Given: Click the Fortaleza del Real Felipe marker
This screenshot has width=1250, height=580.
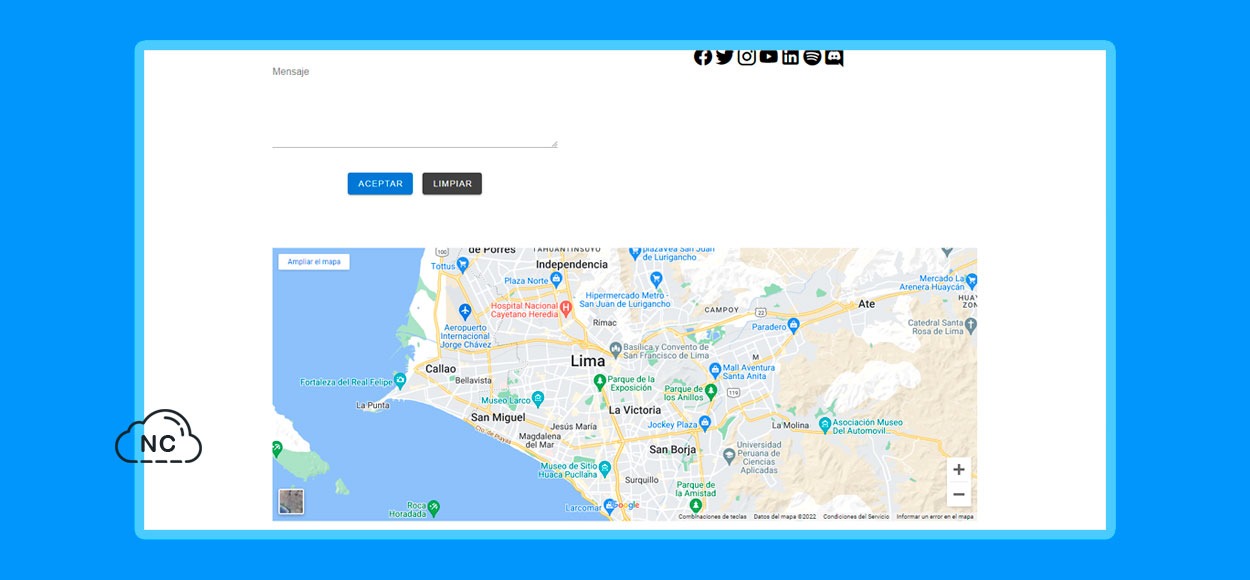Looking at the screenshot, I should [400, 380].
